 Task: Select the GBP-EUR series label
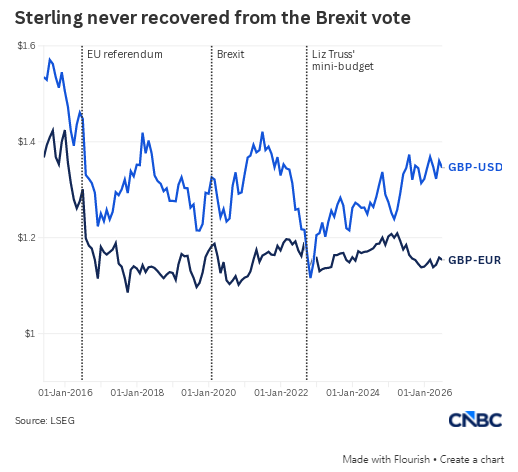pyautogui.click(x=474, y=260)
